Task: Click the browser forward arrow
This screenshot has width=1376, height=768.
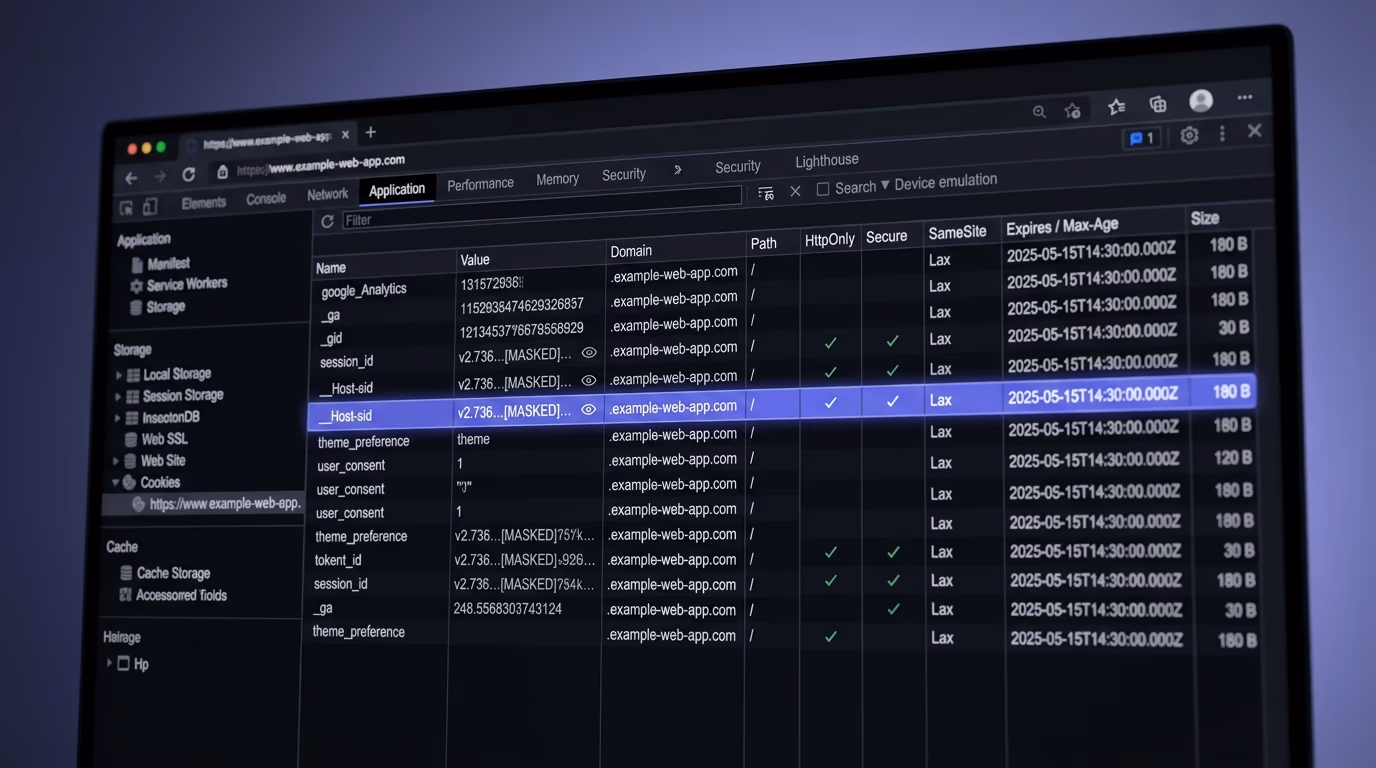Action: tap(159, 176)
